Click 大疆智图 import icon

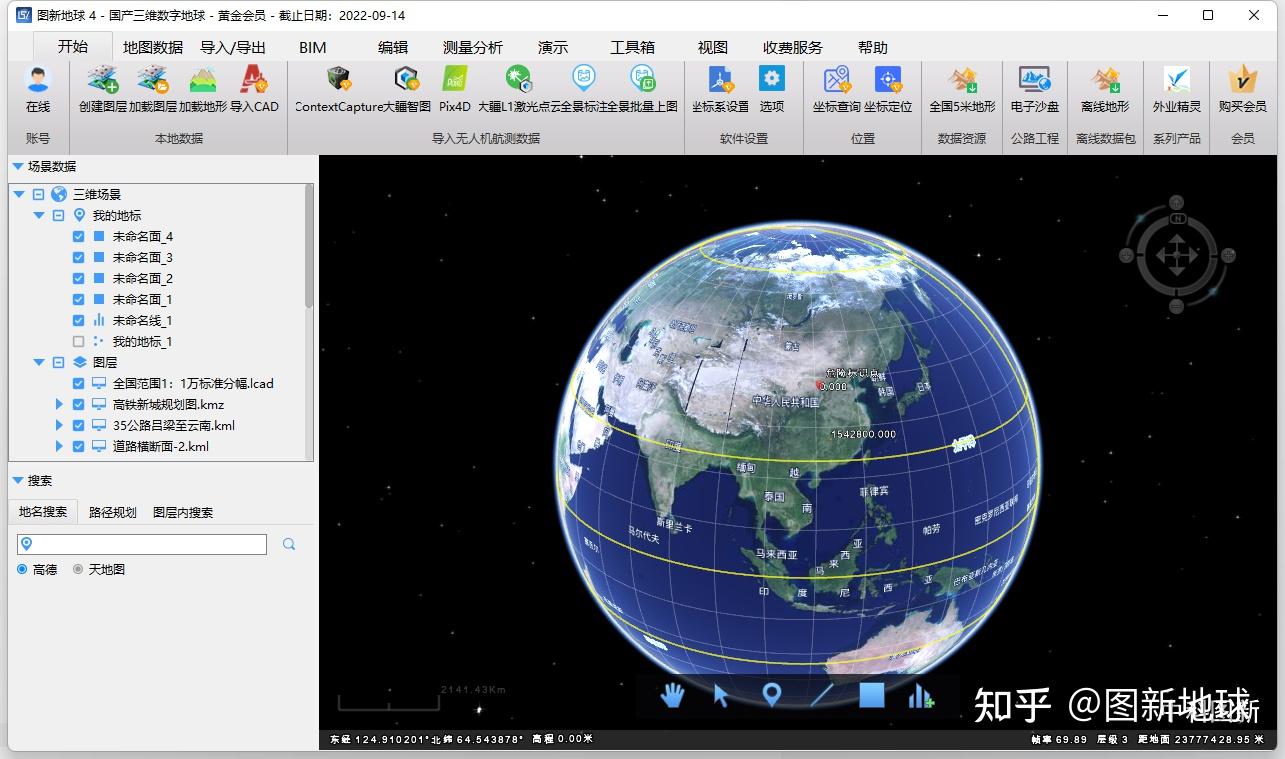coord(407,79)
